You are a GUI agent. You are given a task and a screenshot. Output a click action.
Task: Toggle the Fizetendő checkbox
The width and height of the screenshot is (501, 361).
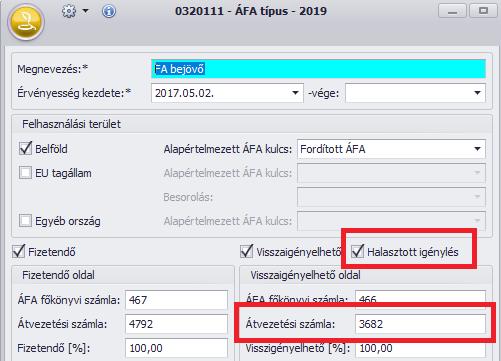[19, 251]
